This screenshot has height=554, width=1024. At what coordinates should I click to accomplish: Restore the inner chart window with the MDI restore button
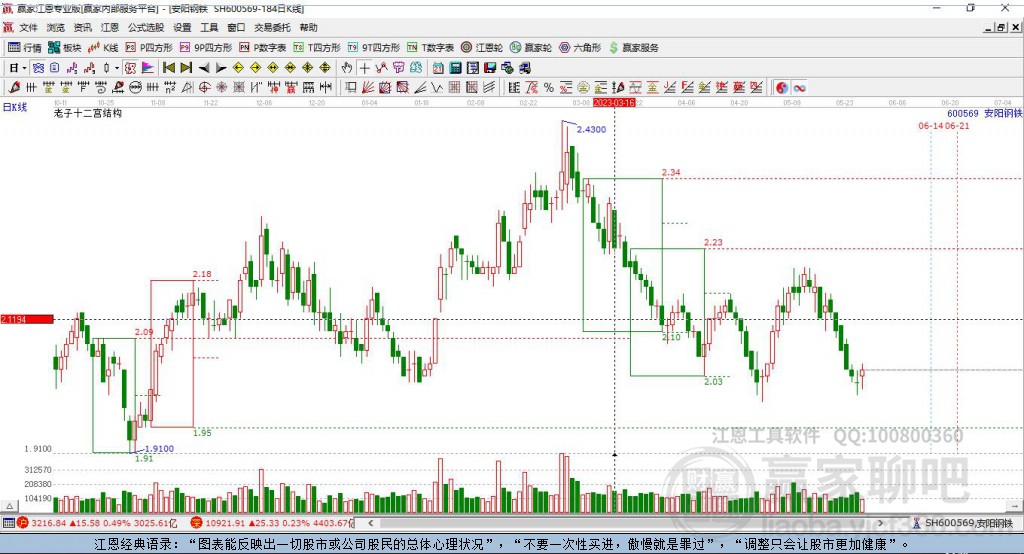point(1000,27)
